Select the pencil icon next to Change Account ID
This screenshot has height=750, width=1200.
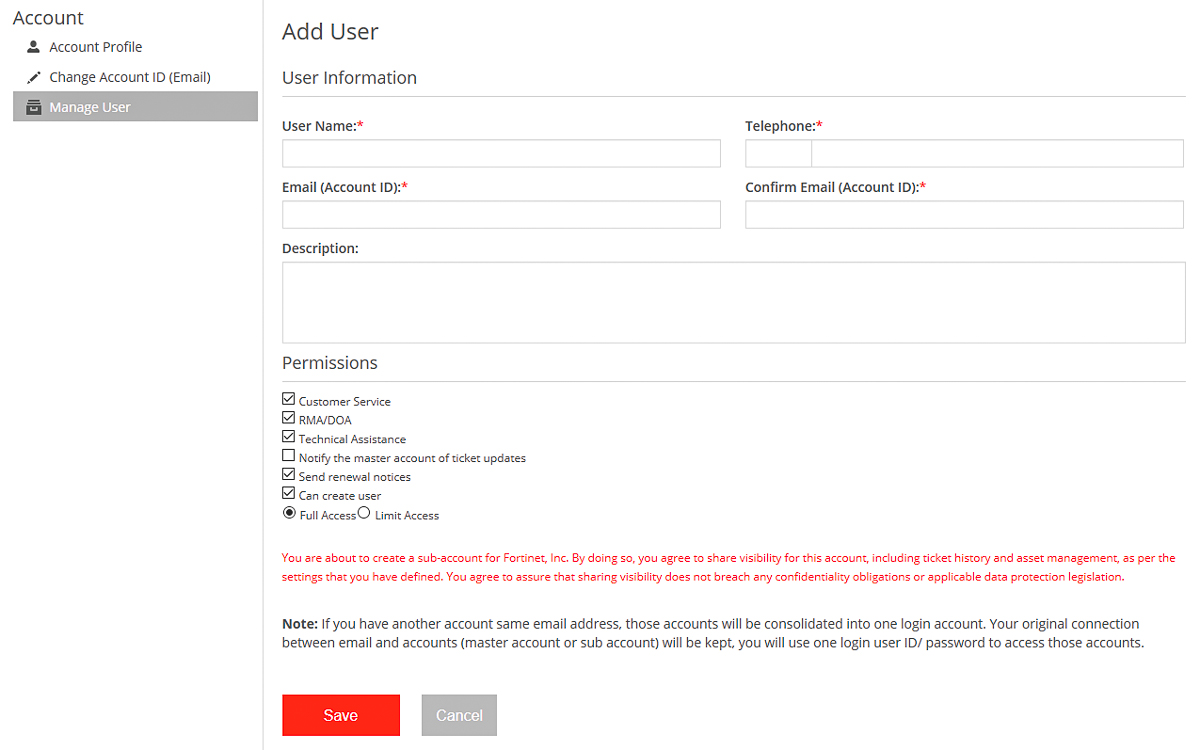click(34, 76)
